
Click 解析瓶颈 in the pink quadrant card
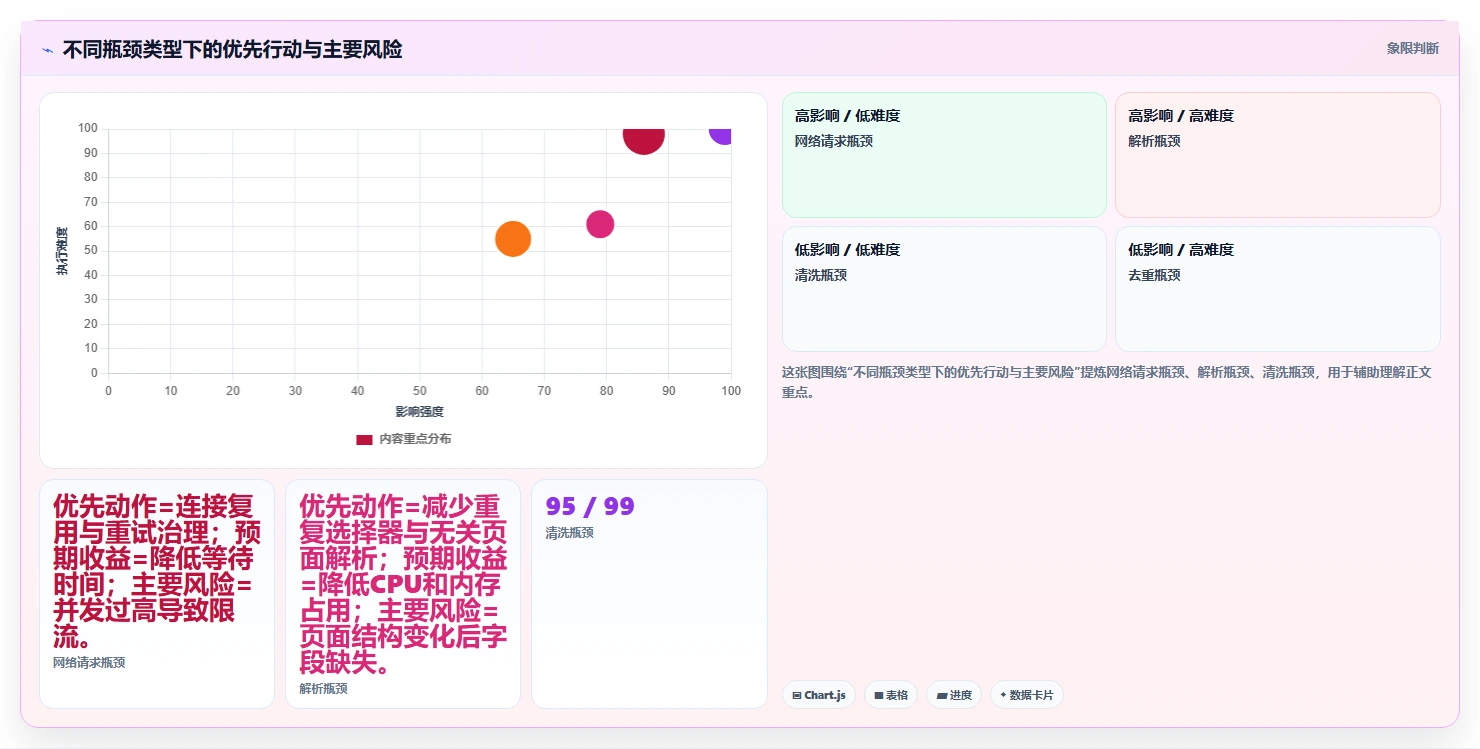pyautogui.click(x=1155, y=141)
